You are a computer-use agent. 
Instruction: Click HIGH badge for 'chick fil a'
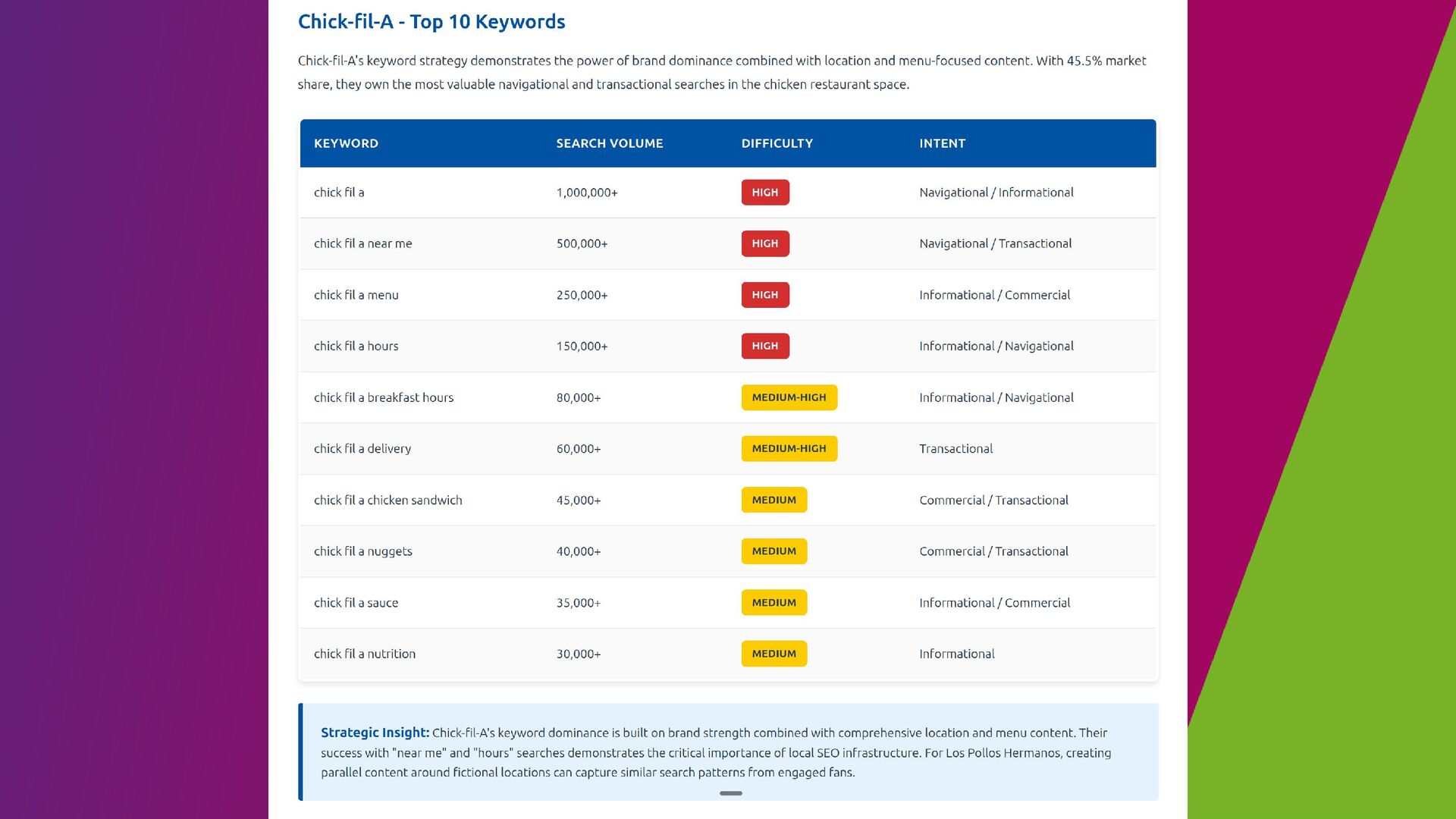[x=764, y=193]
